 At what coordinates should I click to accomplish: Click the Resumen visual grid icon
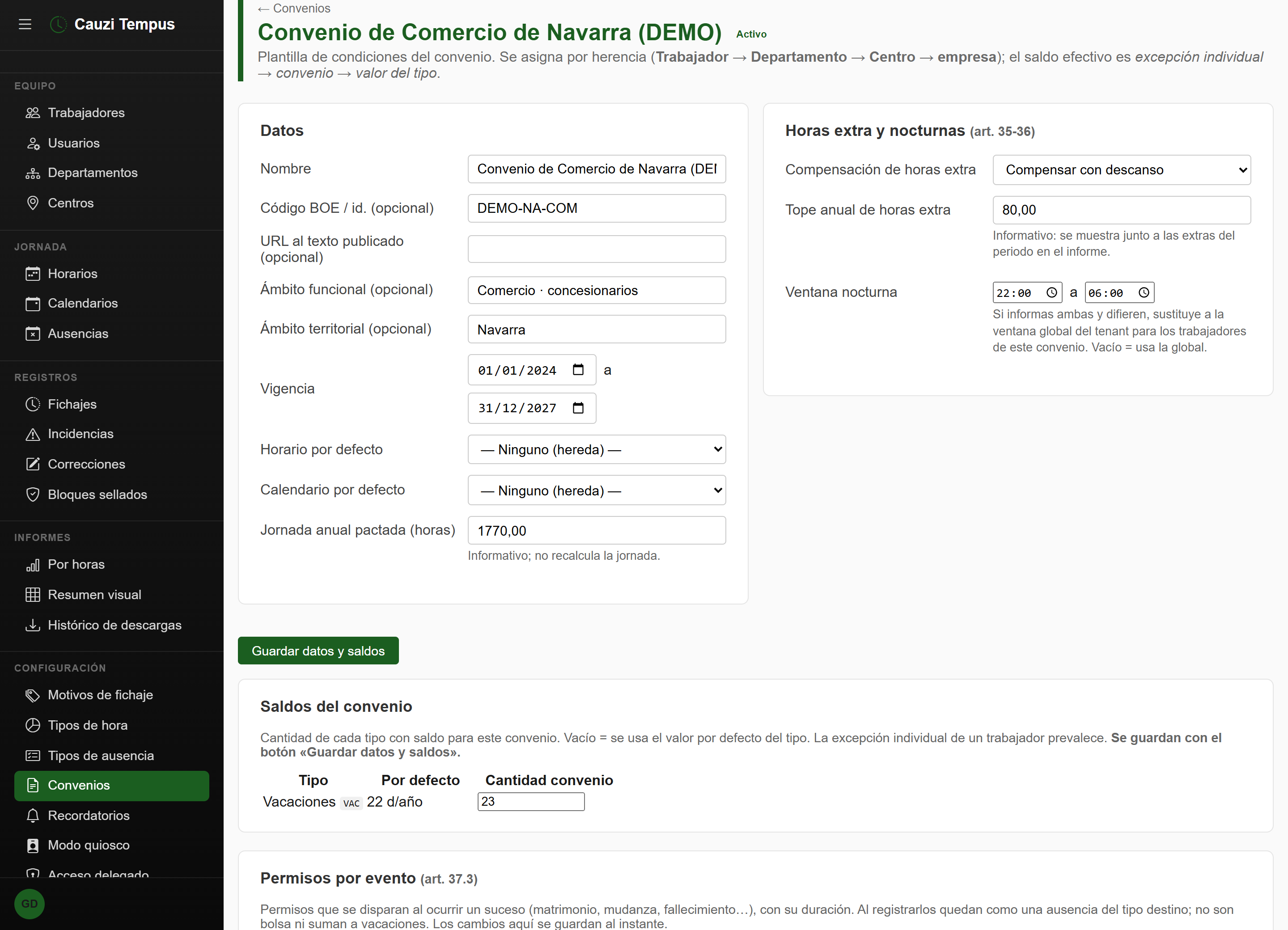coord(33,595)
